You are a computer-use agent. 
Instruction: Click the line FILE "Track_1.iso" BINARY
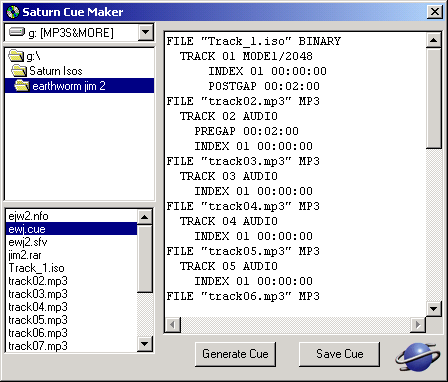(x=254, y=41)
